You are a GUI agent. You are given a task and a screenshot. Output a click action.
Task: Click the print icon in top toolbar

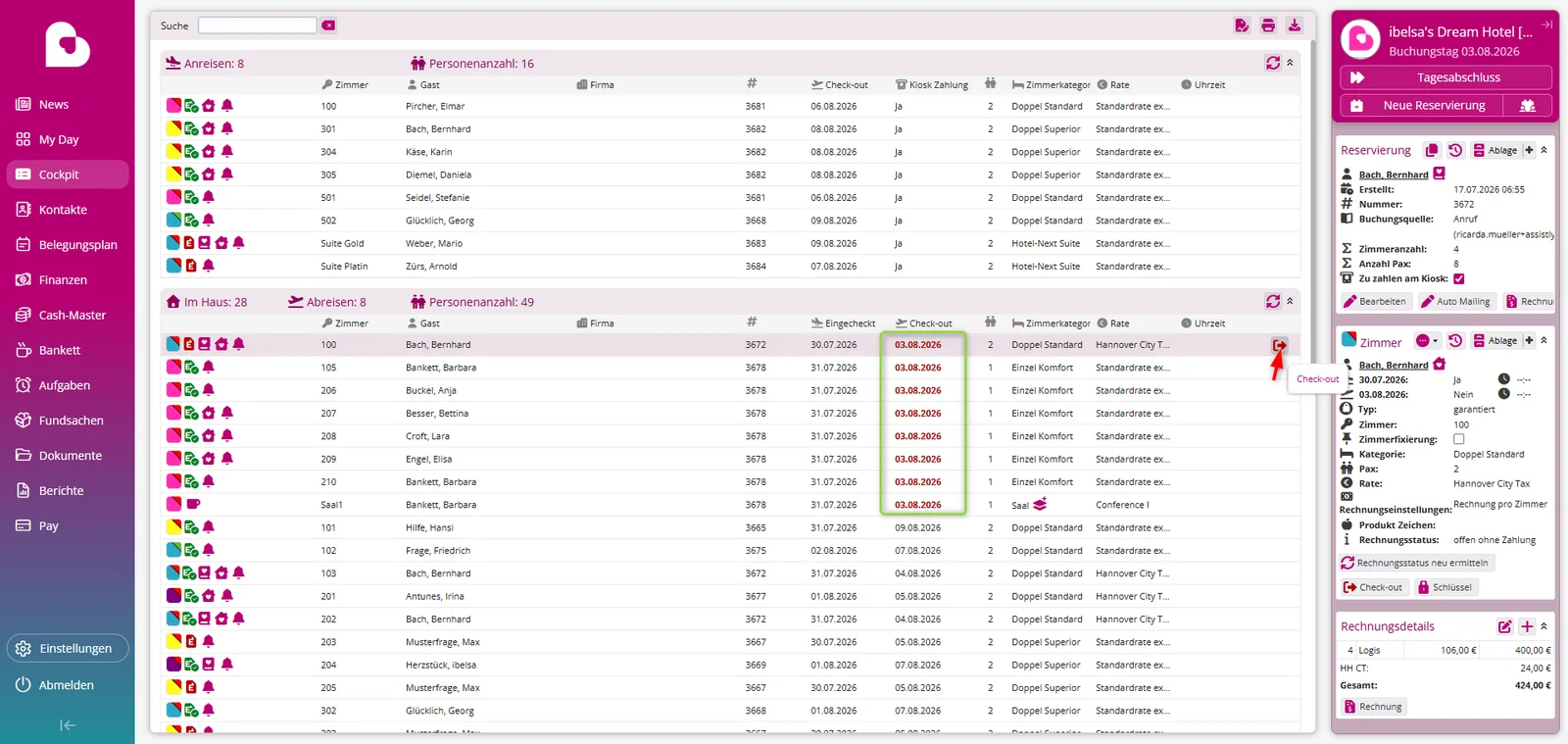(1268, 25)
